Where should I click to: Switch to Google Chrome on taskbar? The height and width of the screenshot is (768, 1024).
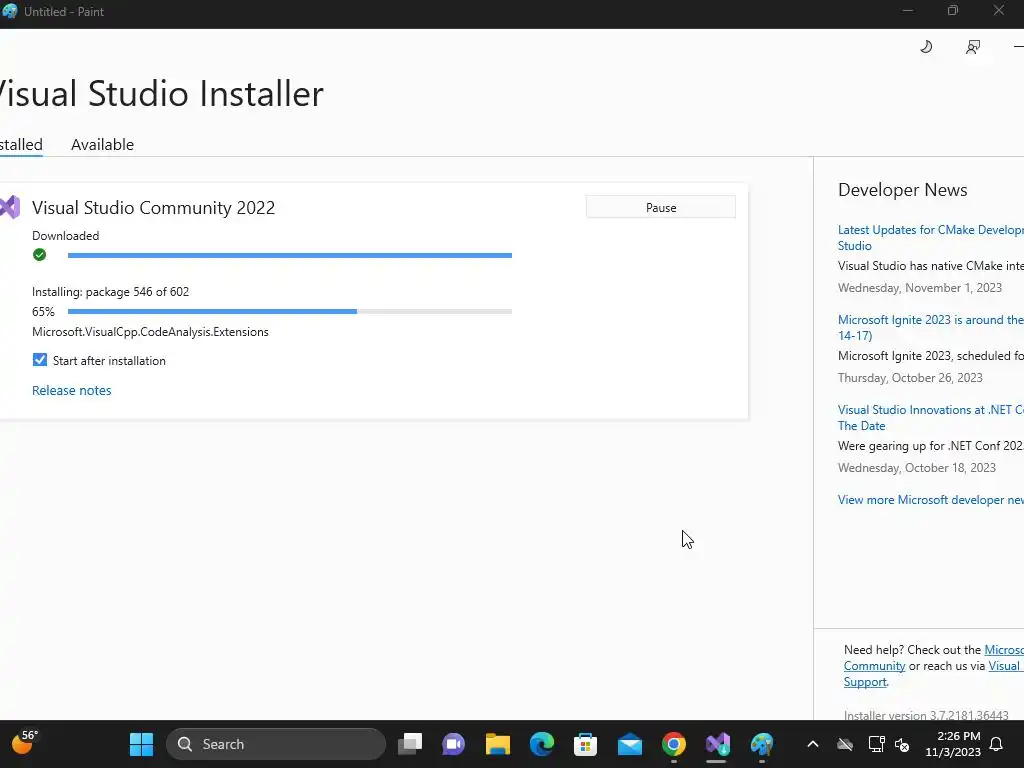[x=673, y=744]
